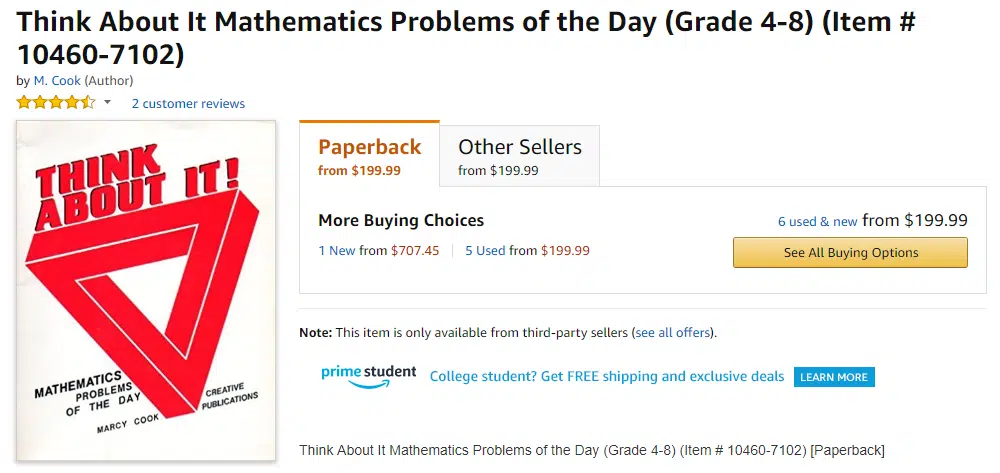The image size is (1000, 473).
Task: Click the $199.99 used price
Action: pyautogui.click(x=565, y=251)
